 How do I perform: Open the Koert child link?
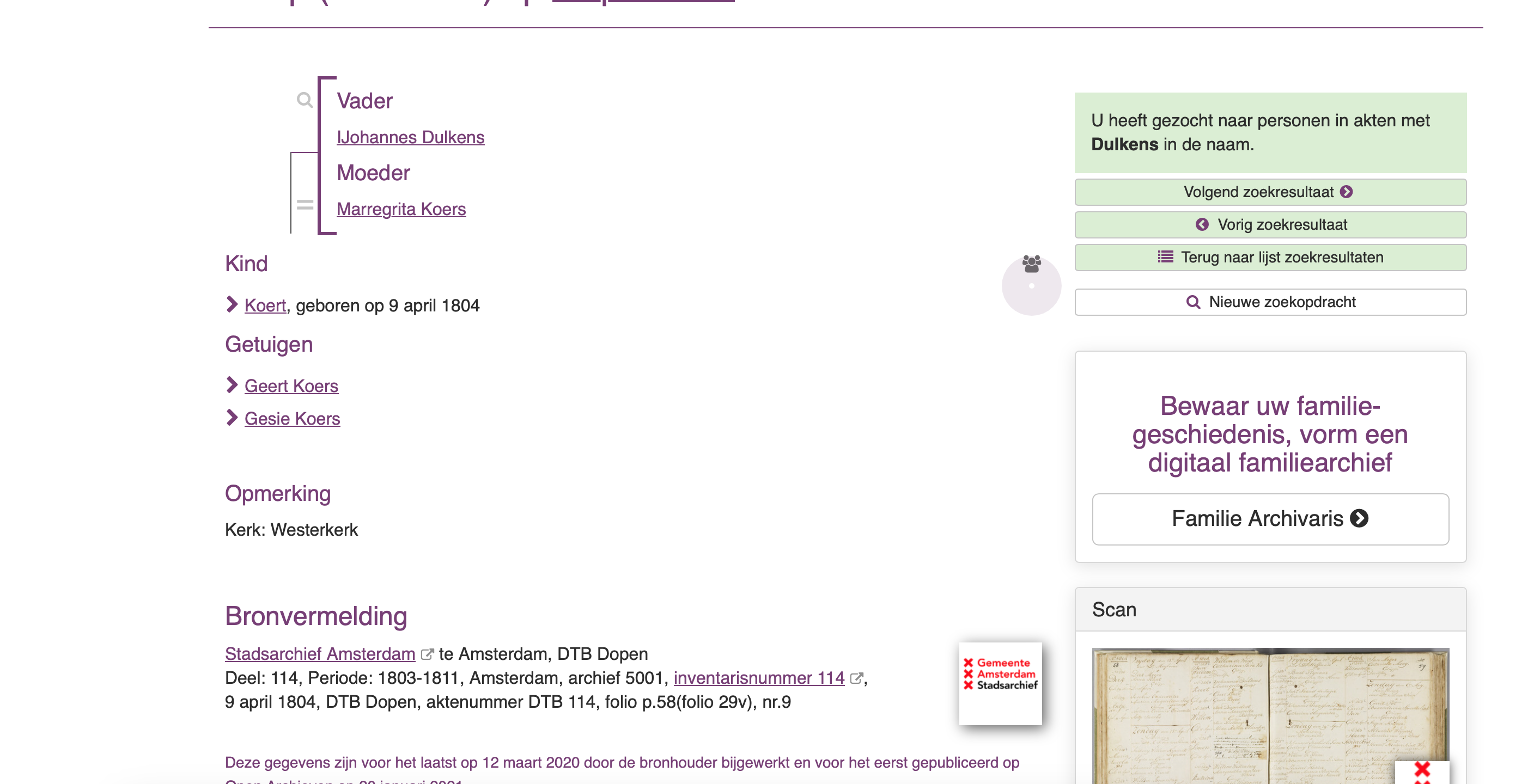pos(265,305)
